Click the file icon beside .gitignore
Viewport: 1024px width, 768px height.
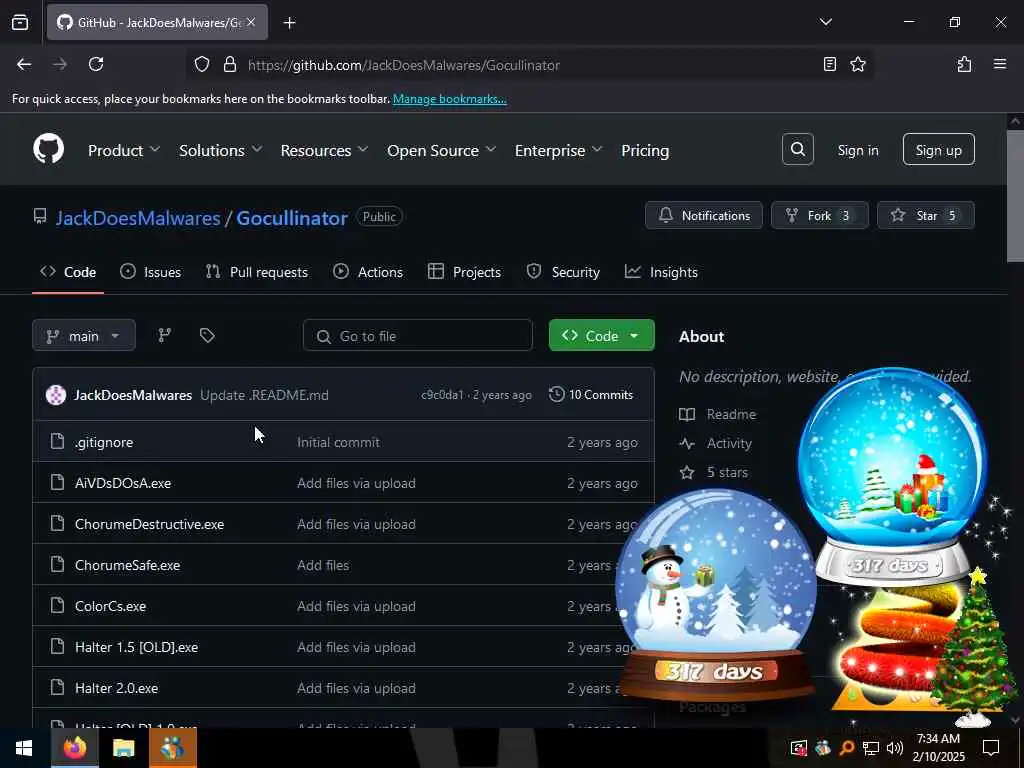57,441
